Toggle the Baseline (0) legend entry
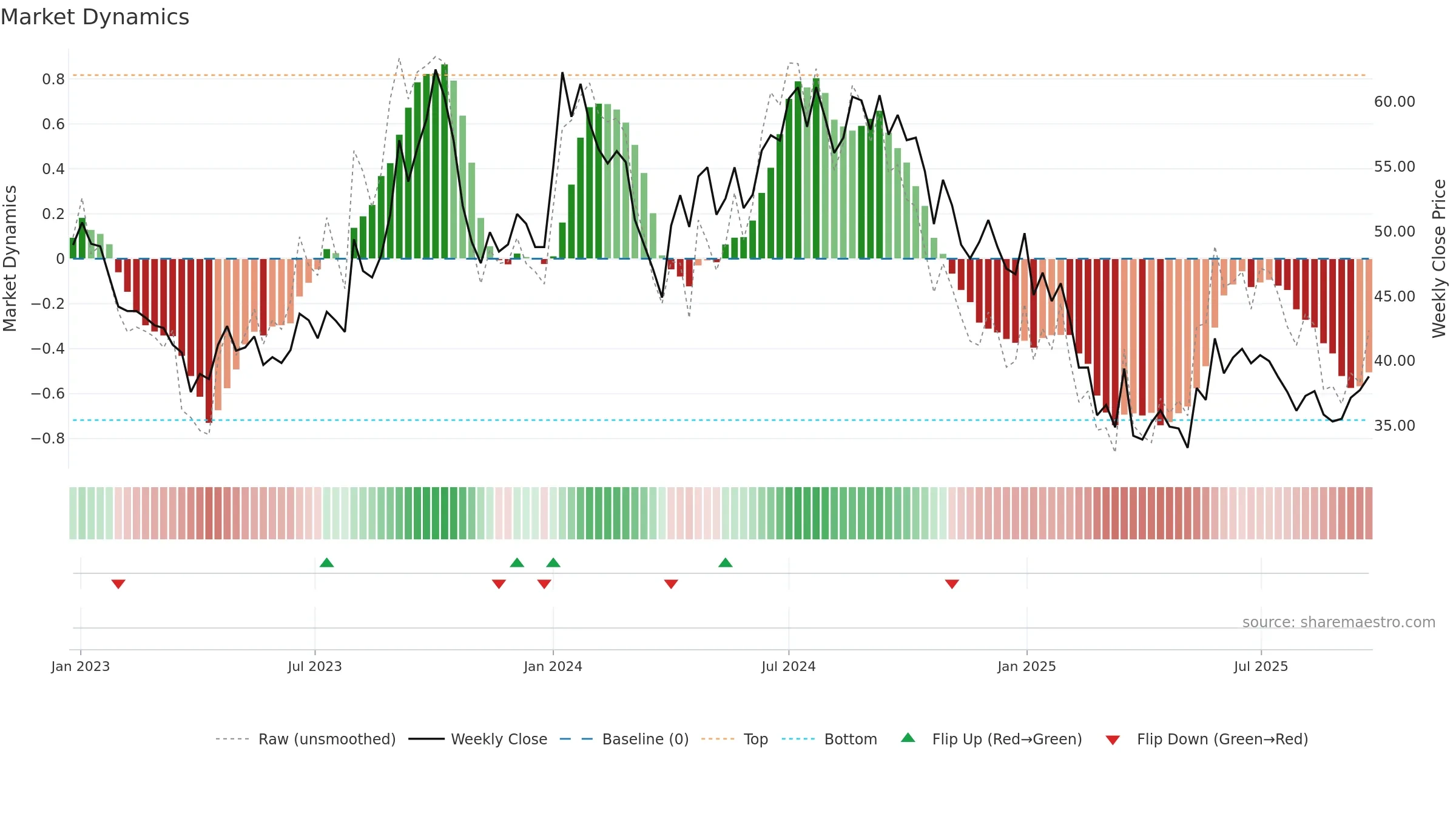 (x=624, y=739)
